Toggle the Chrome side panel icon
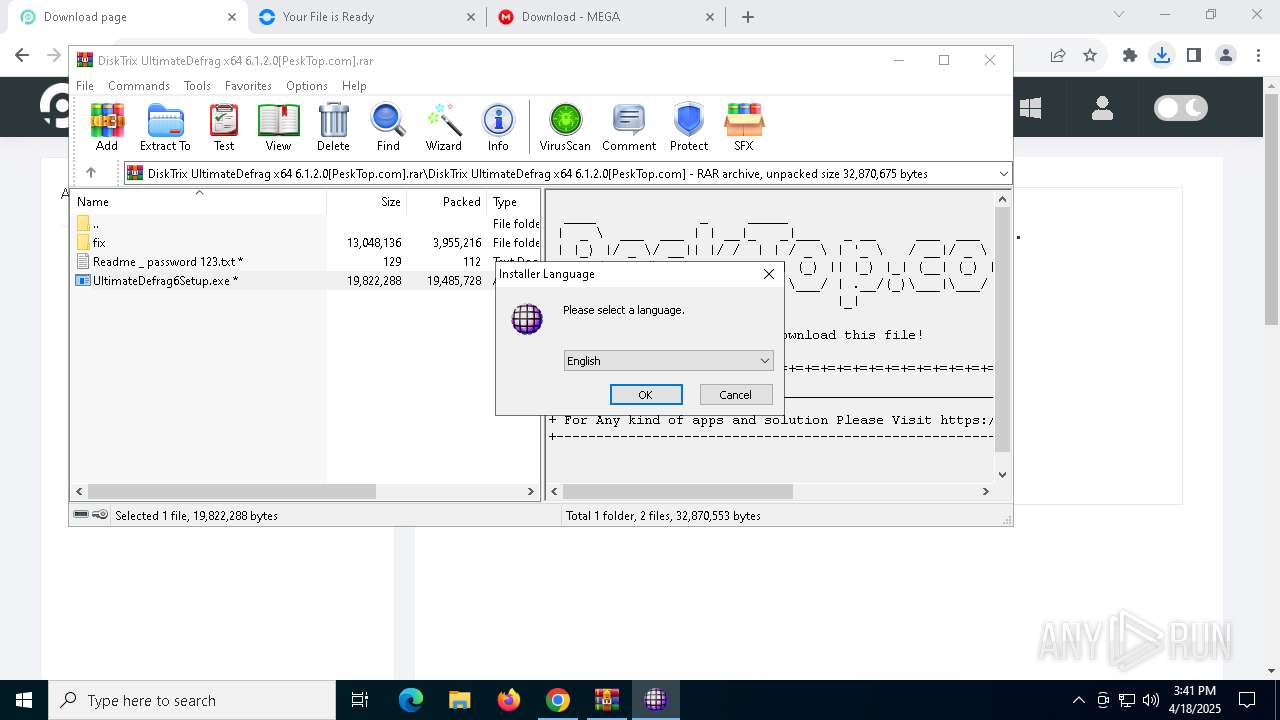Screen dimensions: 1280x720 coord(1194,56)
